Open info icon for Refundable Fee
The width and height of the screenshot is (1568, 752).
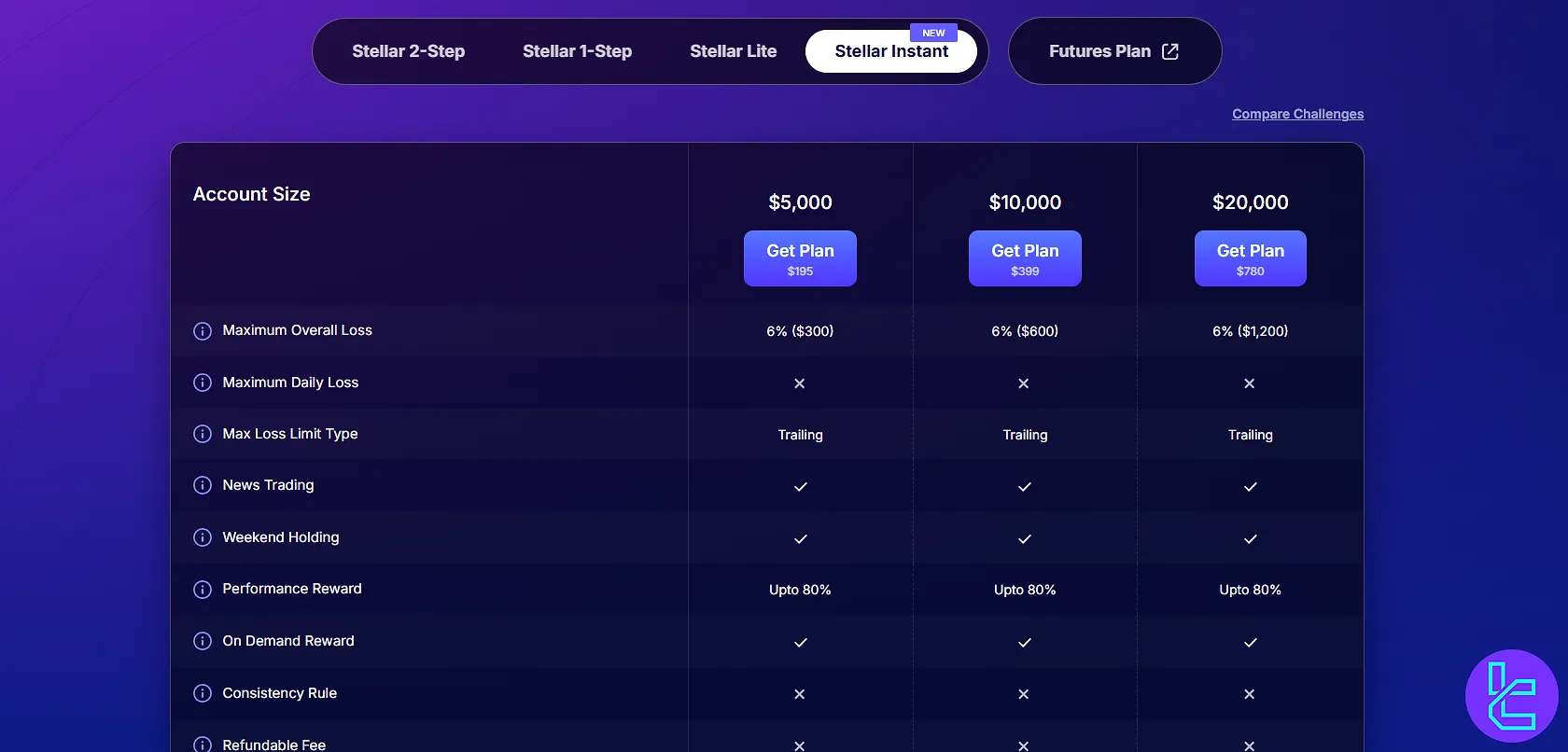coord(203,745)
